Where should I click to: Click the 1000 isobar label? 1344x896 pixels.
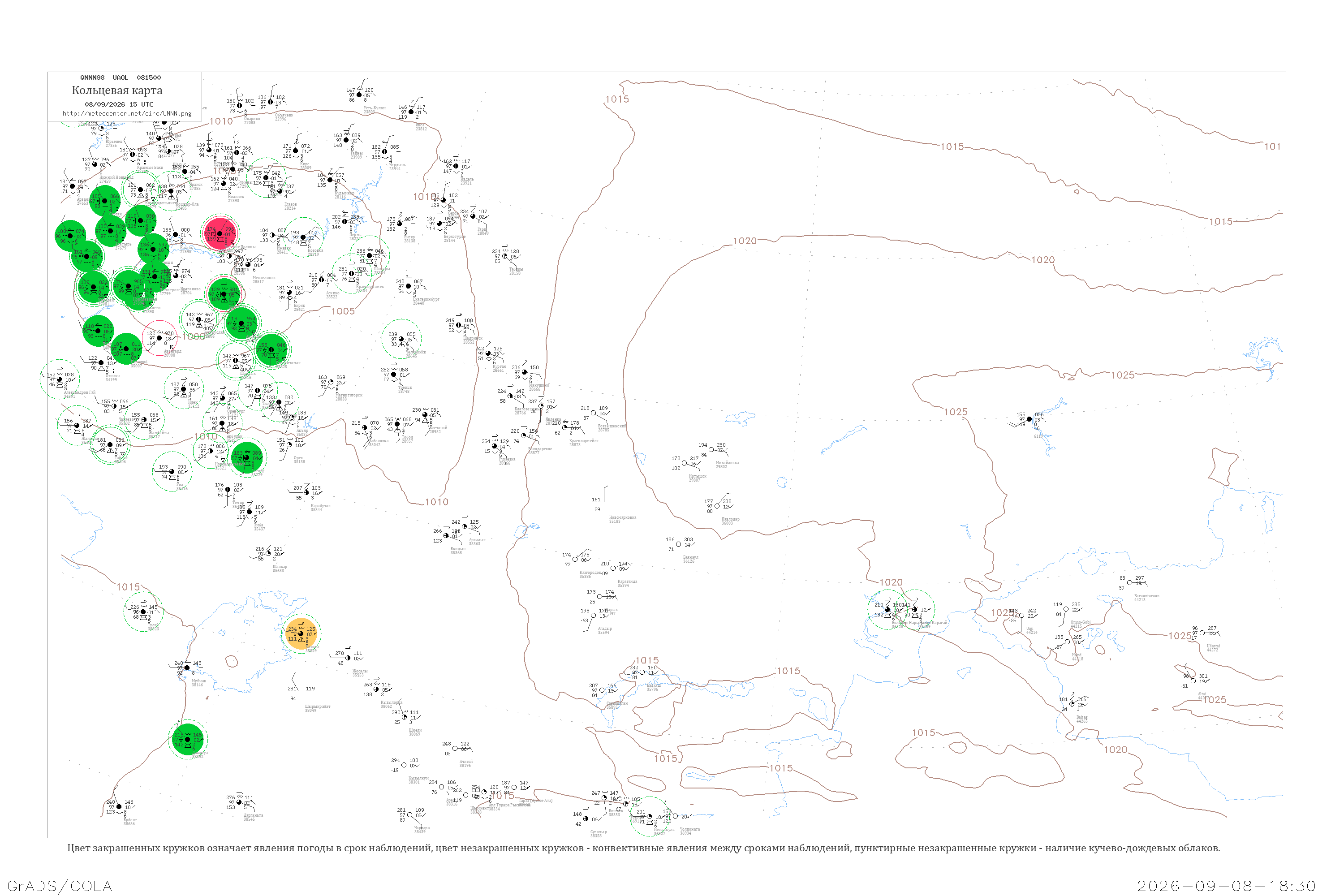(x=194, y=336)
